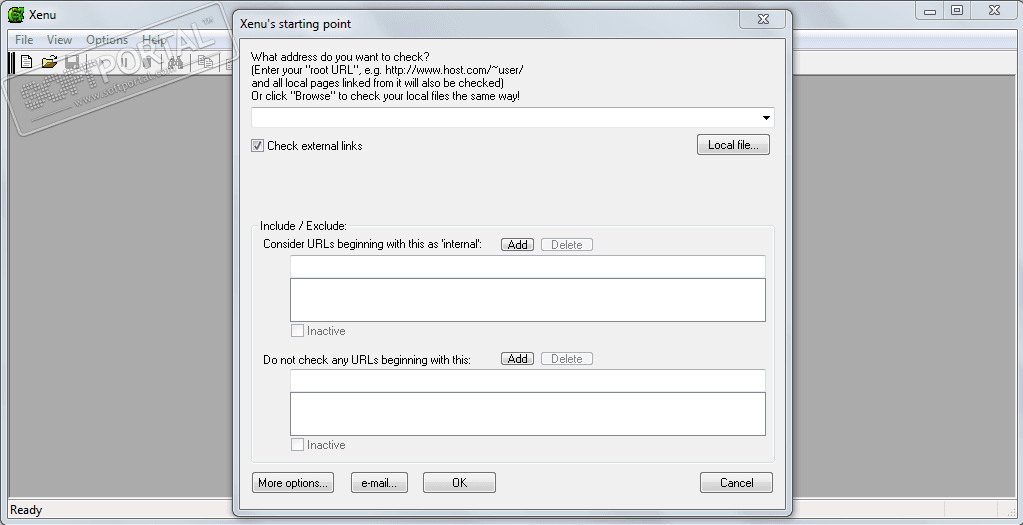Click the Copy toolbar icon
The height and width of the screenshot is (525, 1023).
click(x=205, y=62)
